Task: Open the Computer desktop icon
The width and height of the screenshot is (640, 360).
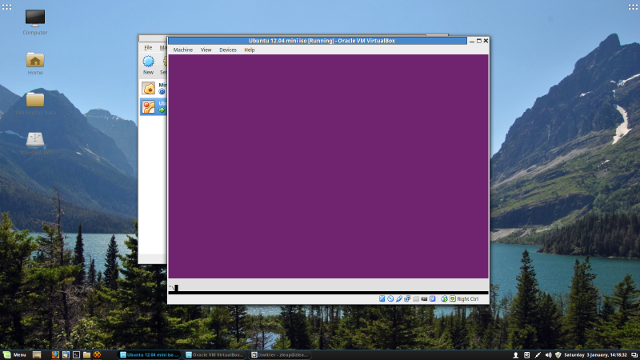Action: 35,22
